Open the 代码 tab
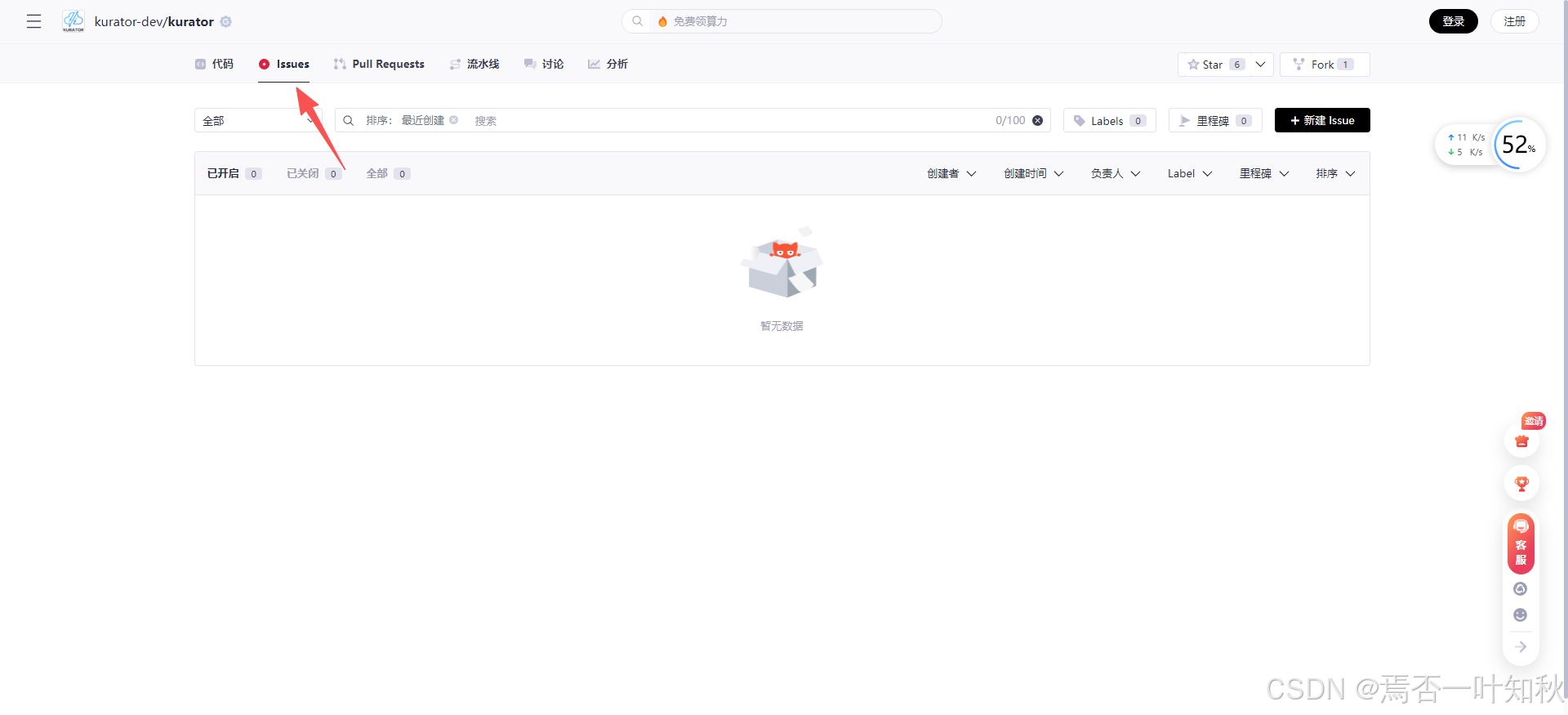The image size is (1568, 715). [214, 64]
